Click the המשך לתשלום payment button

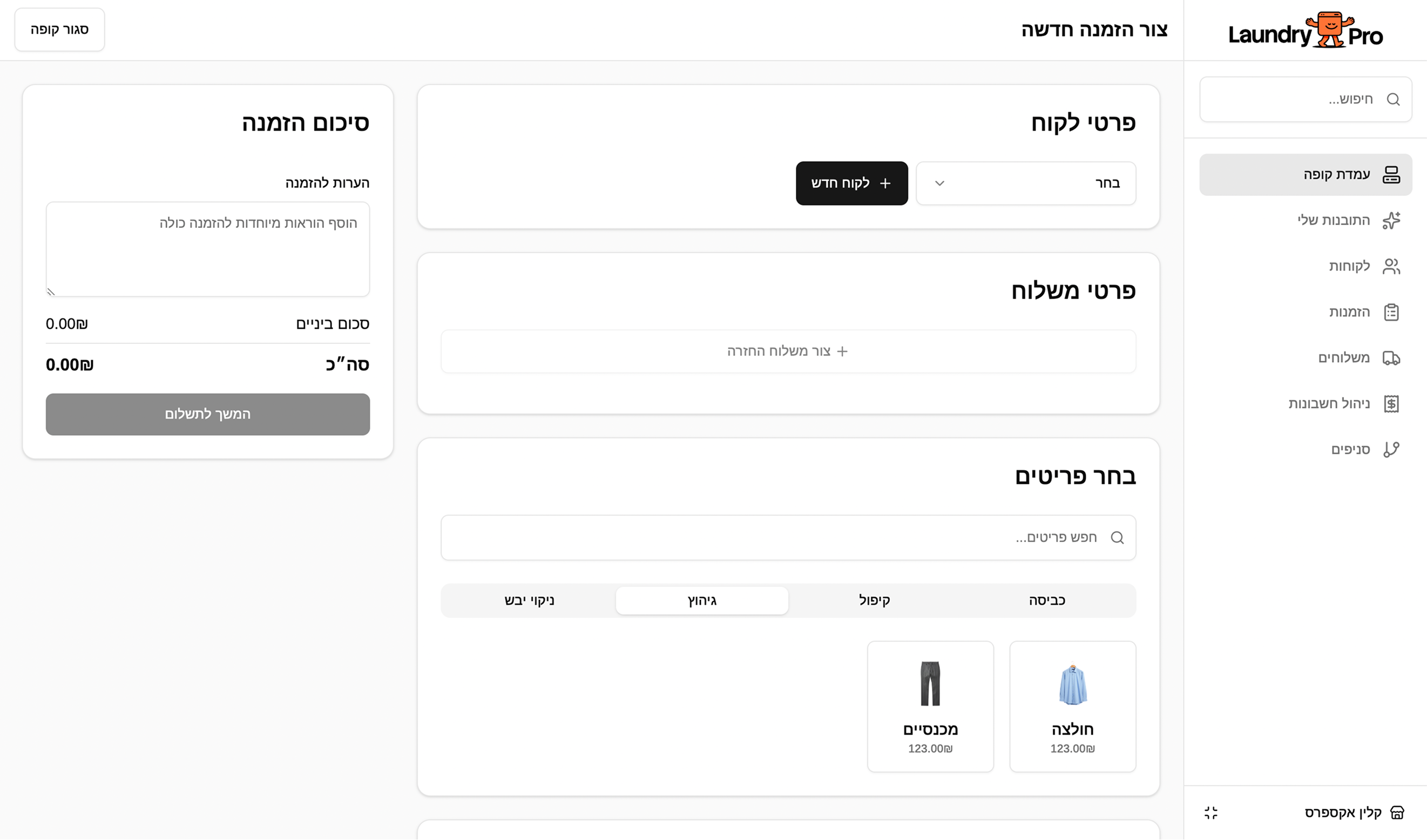point(207,414)
